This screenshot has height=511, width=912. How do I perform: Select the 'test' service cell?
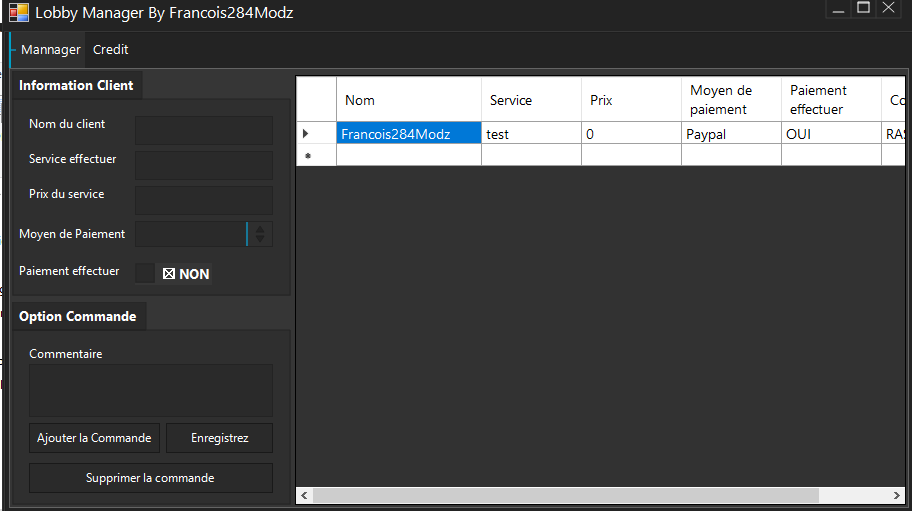click(x=531, y=133)
